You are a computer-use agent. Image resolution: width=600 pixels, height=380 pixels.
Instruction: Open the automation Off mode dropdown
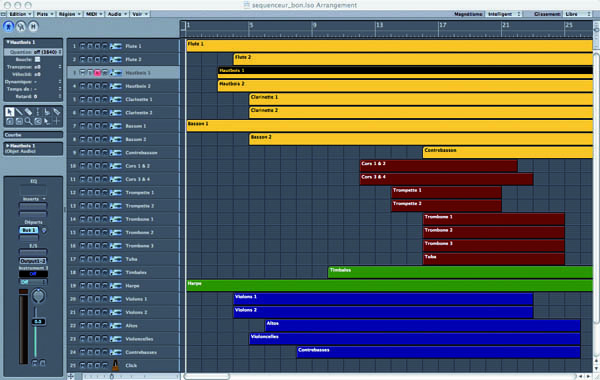point(33,282)
